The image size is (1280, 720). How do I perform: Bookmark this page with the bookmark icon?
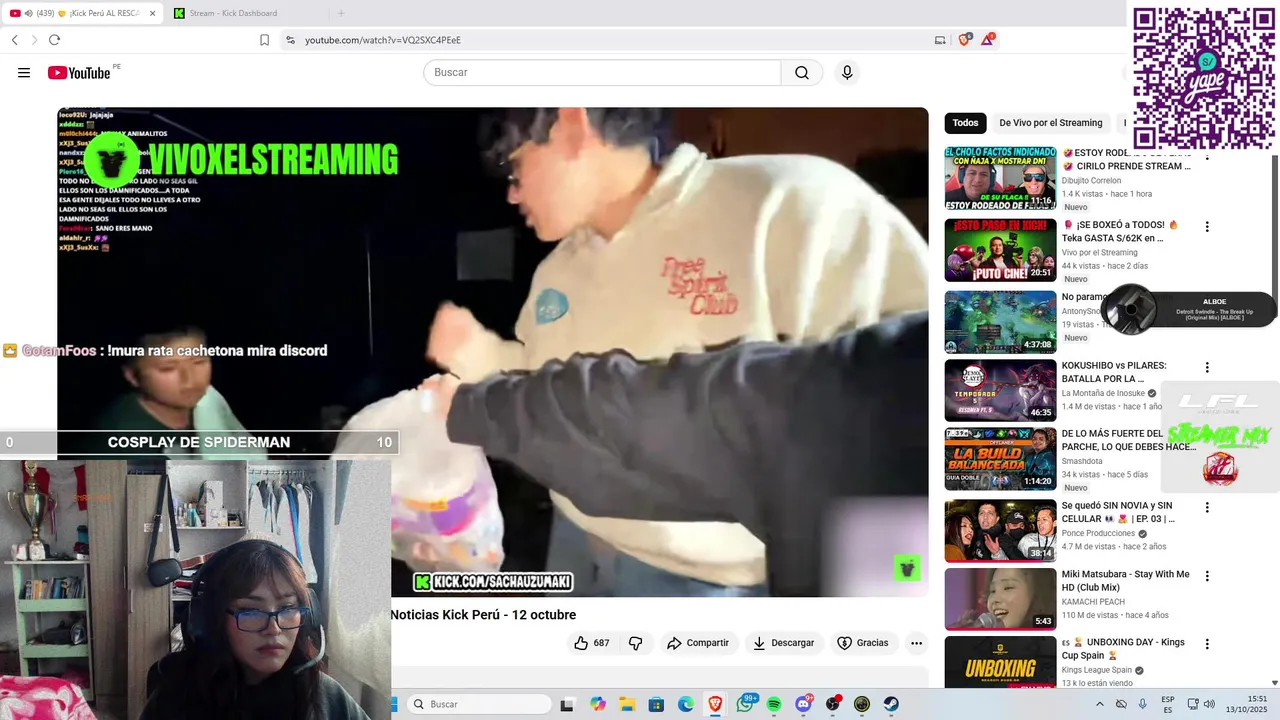(x=264, y=40)
